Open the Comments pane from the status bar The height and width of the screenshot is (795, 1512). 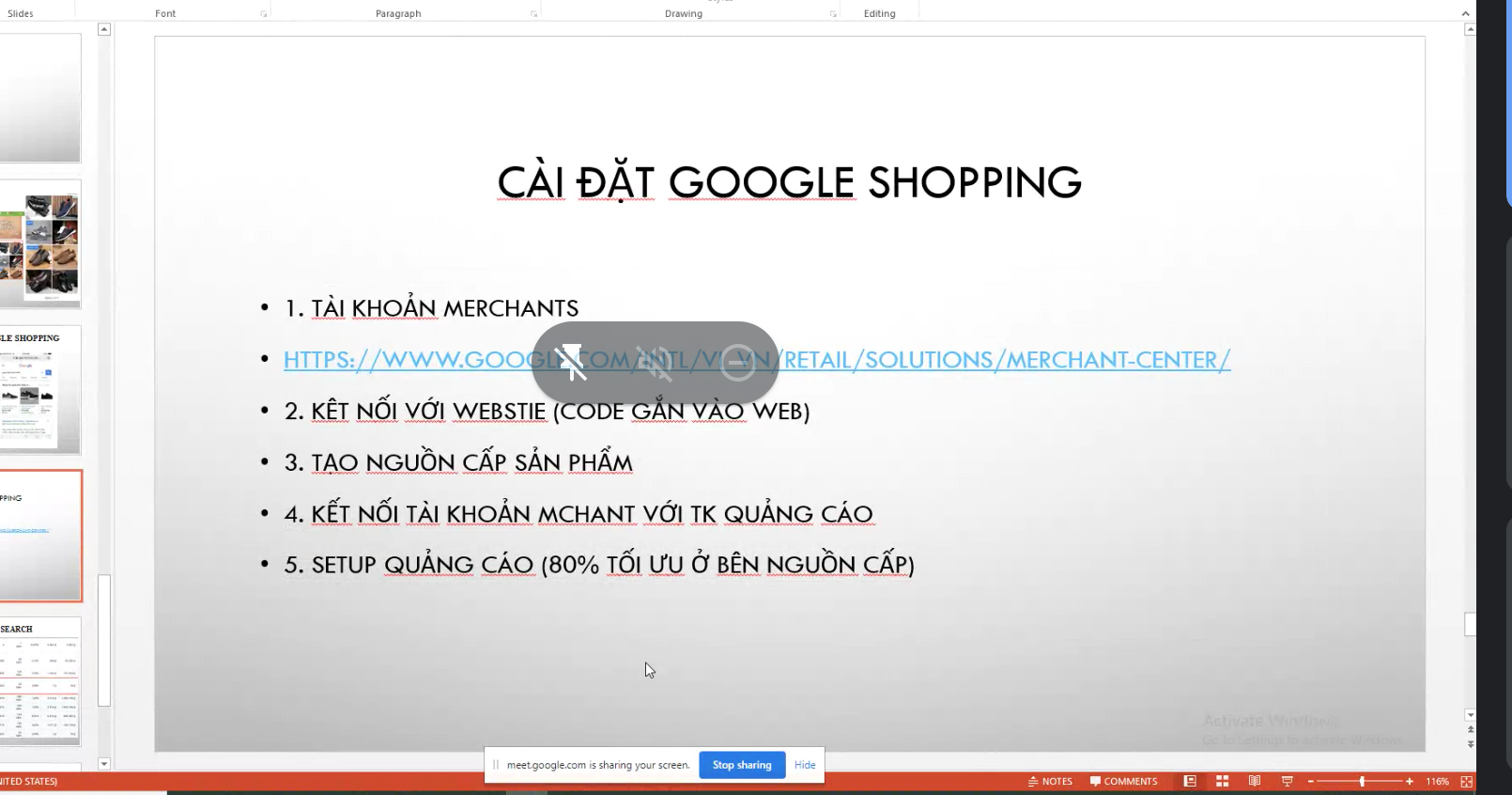[1123, 781]
